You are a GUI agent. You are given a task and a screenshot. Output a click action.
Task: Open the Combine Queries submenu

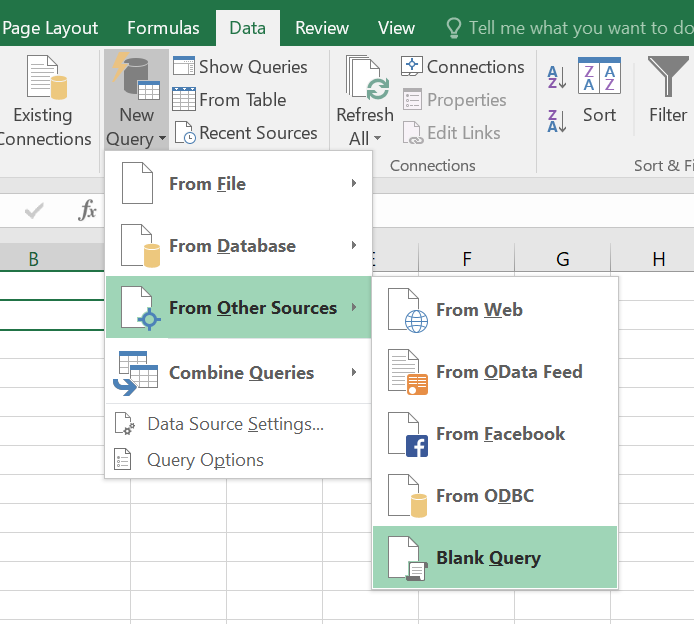[238, 373]
